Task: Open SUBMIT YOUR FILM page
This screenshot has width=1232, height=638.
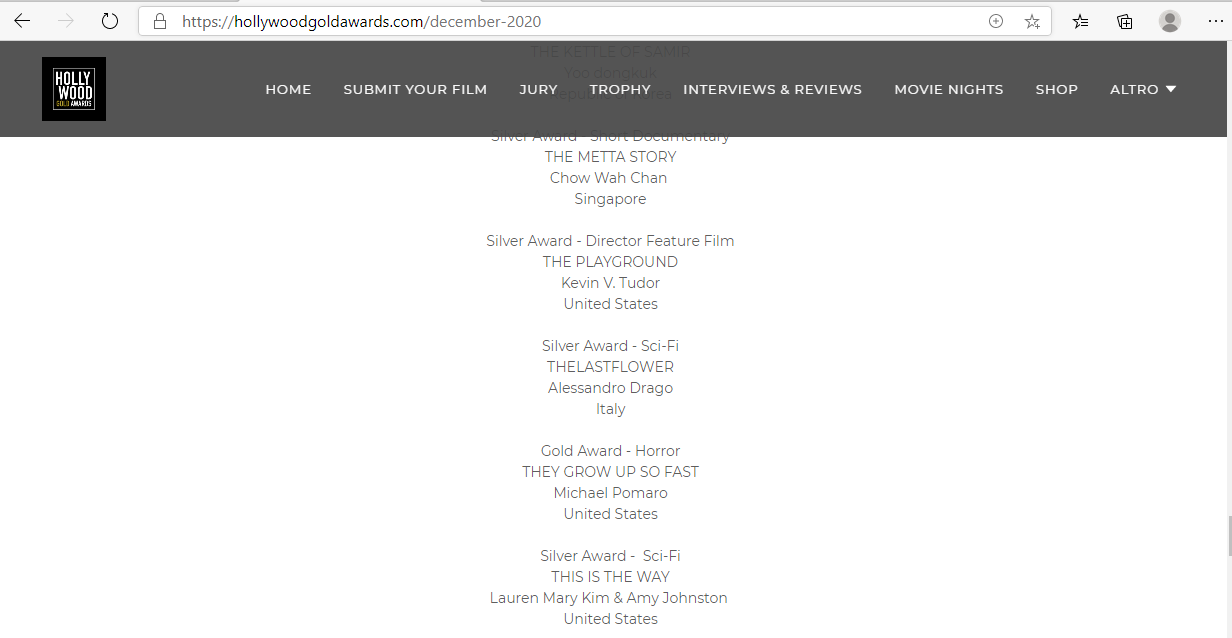Action: click(x=415, y=89)
